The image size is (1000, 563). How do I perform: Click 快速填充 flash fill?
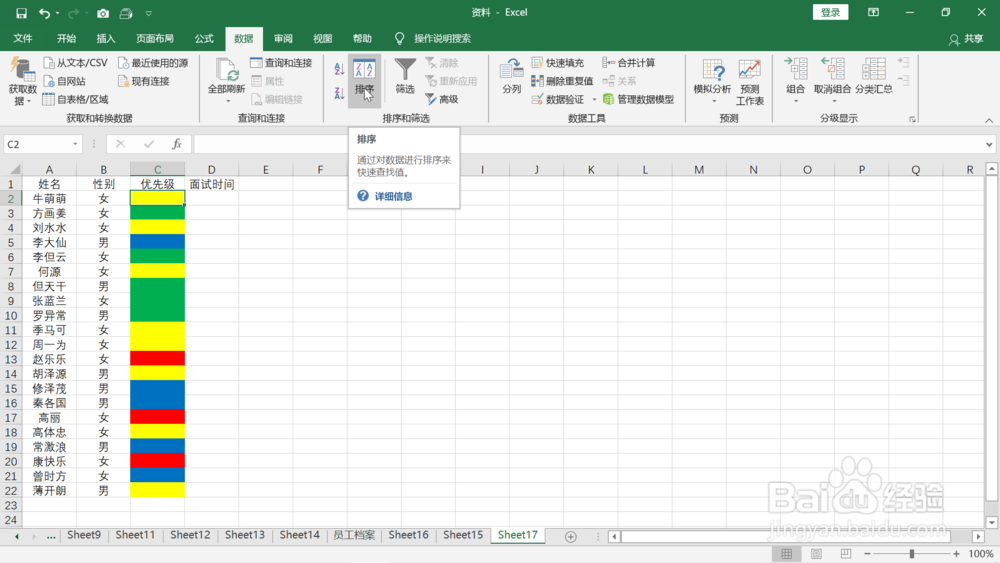[x=557, y=62]
